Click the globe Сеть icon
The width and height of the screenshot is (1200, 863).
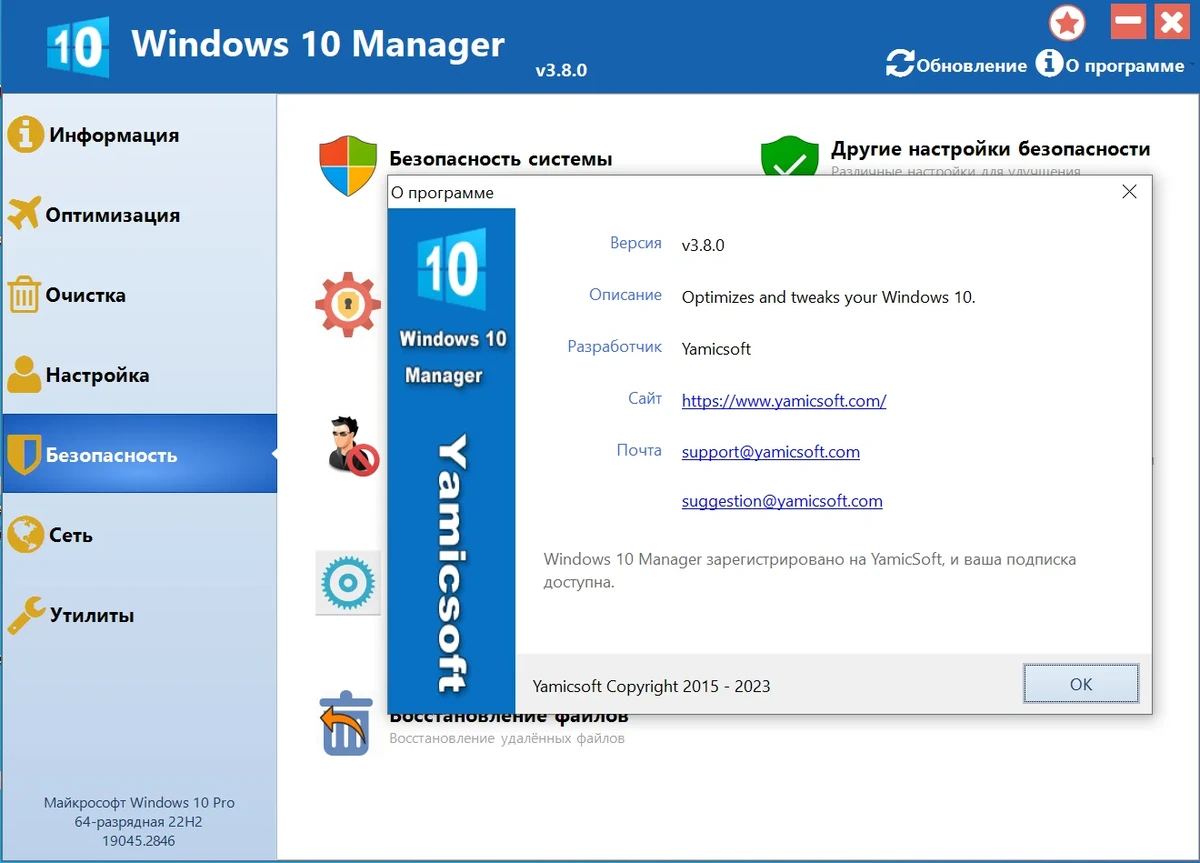click(x=25, y=535)
